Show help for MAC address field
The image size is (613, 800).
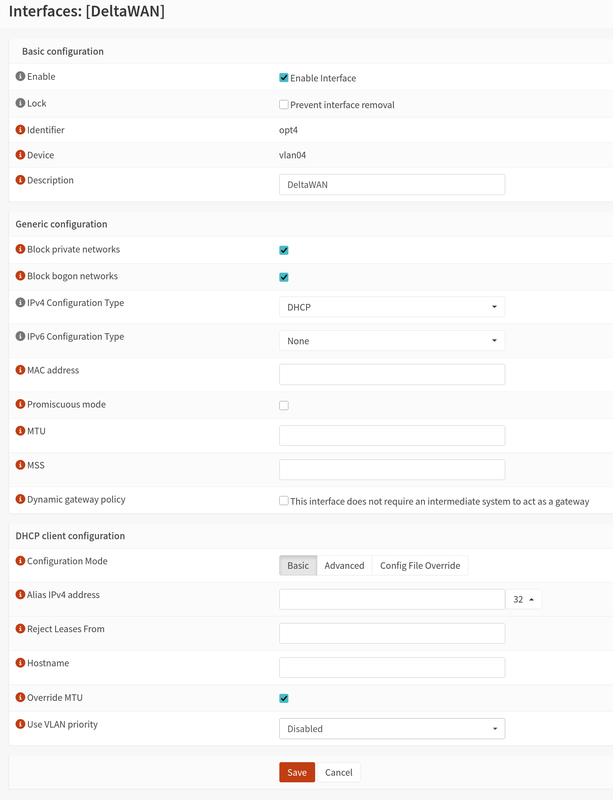[21, 371]
